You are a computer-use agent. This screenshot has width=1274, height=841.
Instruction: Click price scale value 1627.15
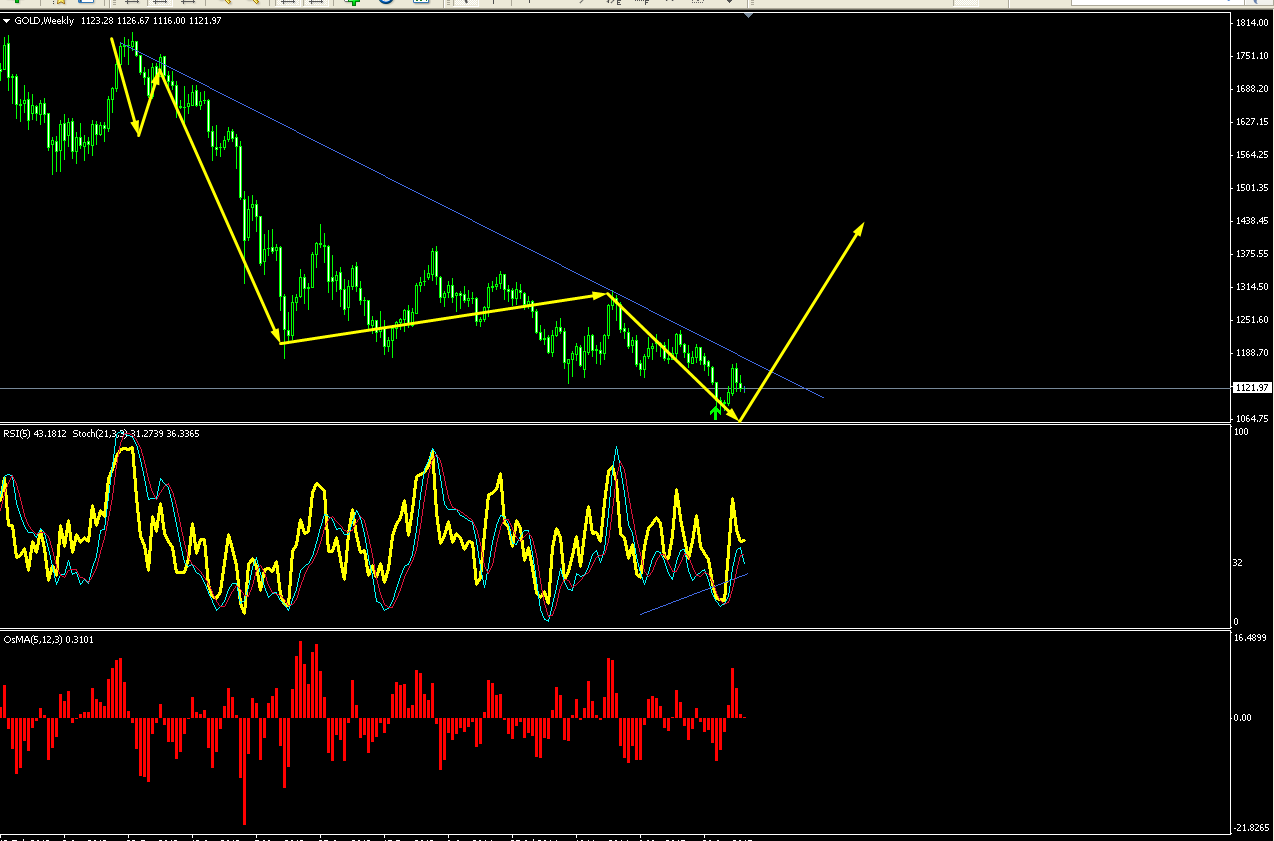(1250, 121)
